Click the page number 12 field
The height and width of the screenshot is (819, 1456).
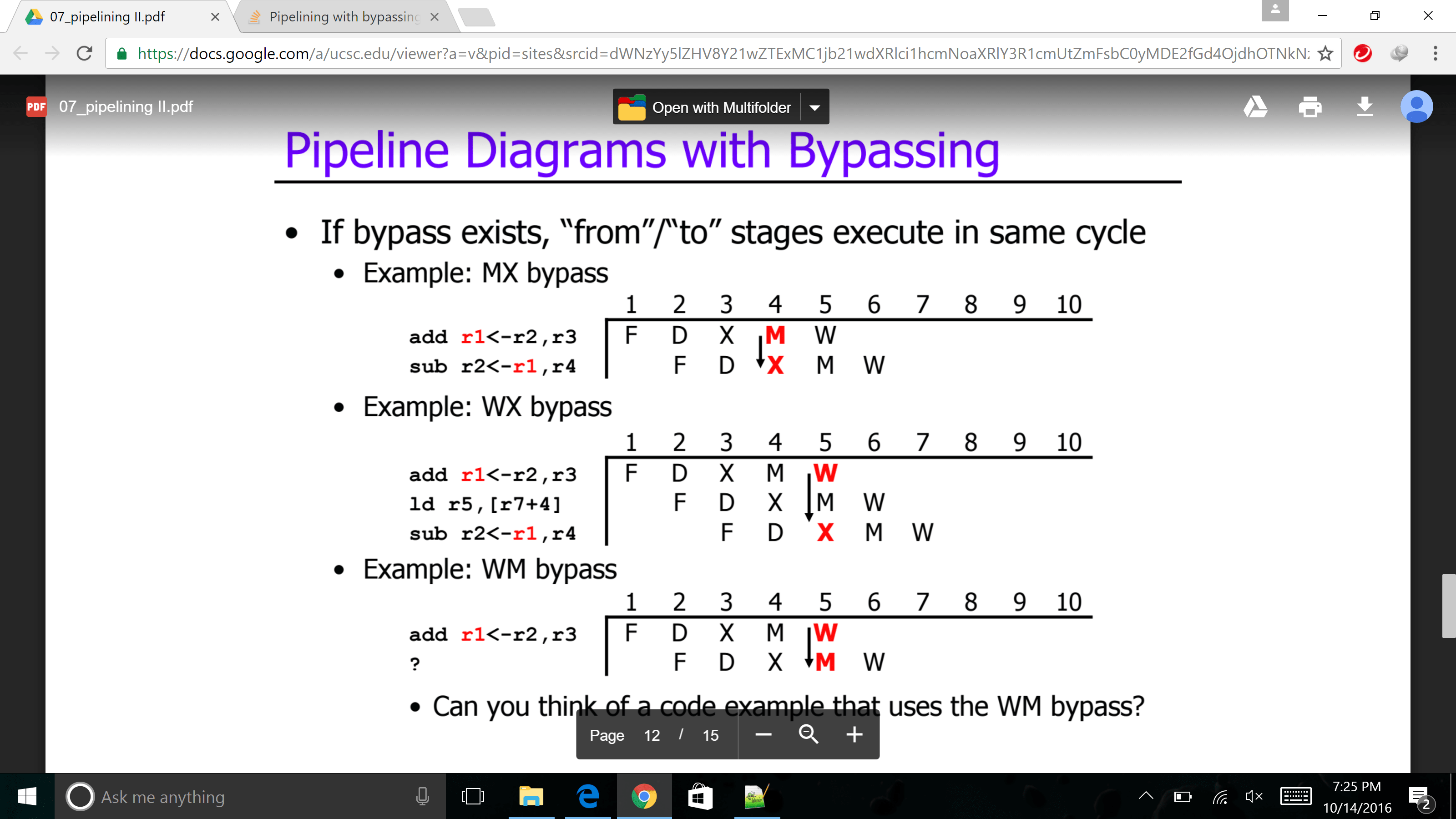pos(652,735)
